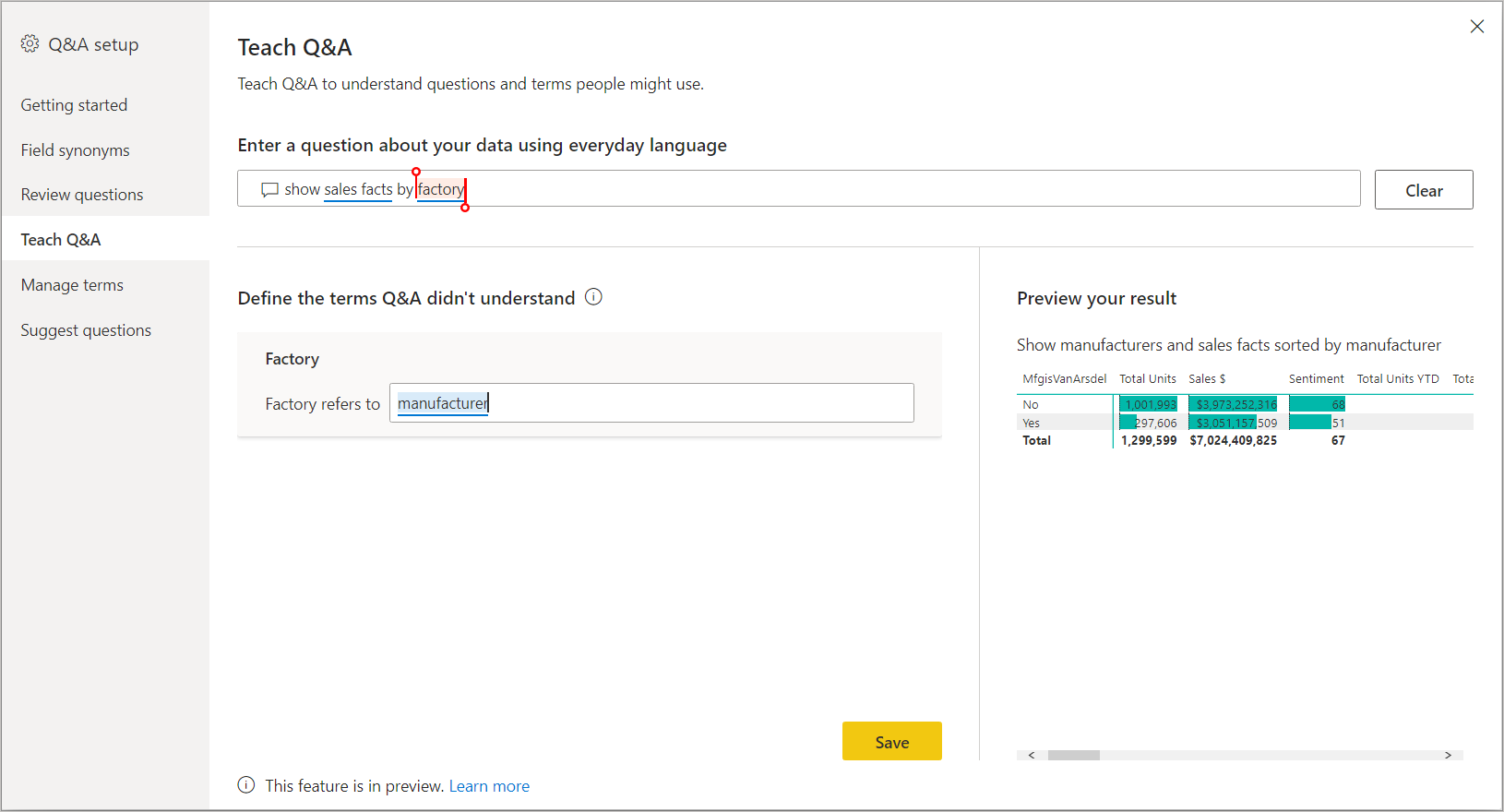Viewport: 1504px width, 812px height.
Task: Go to Review questions
Action: click(82, 195)
